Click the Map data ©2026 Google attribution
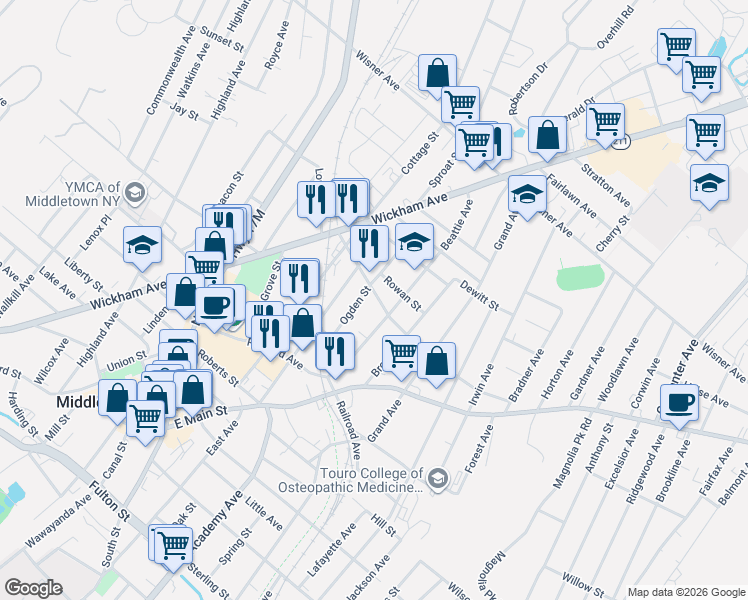 (x=686, y=593)
